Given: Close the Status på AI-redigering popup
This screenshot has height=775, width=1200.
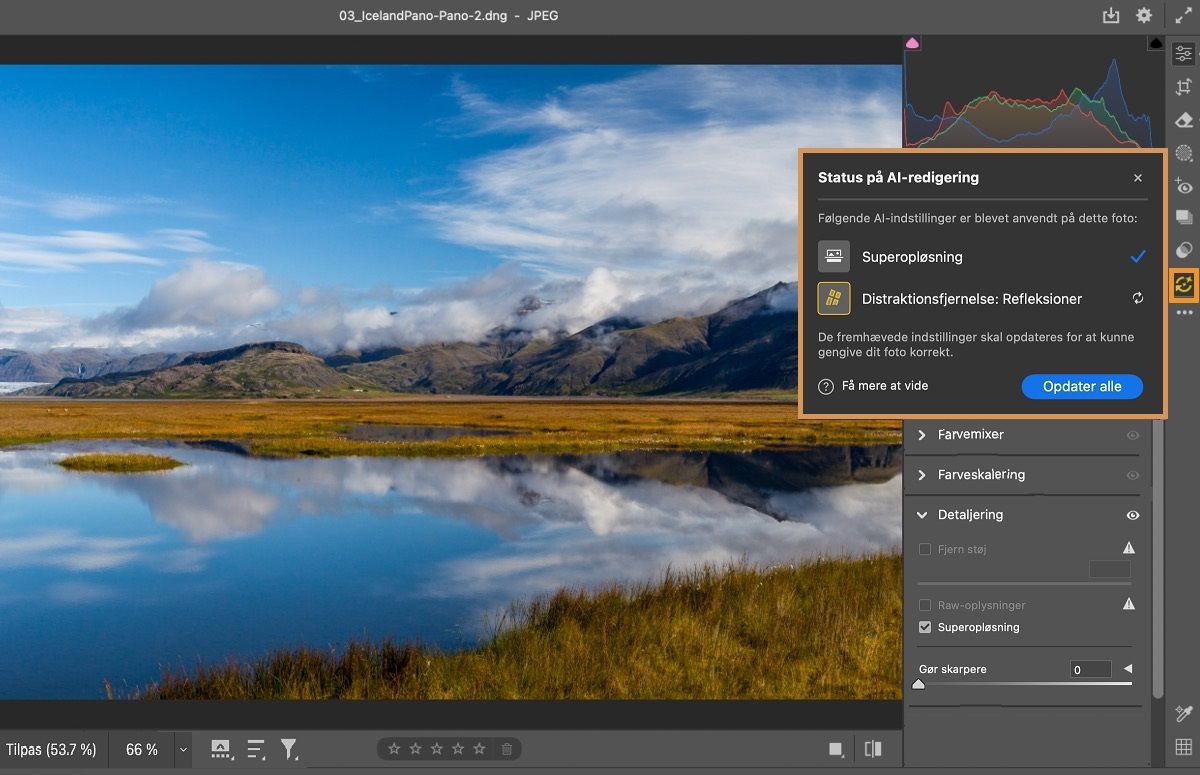Looking at the screenshot, I should pyautogui.click(x=1138, y=178).
